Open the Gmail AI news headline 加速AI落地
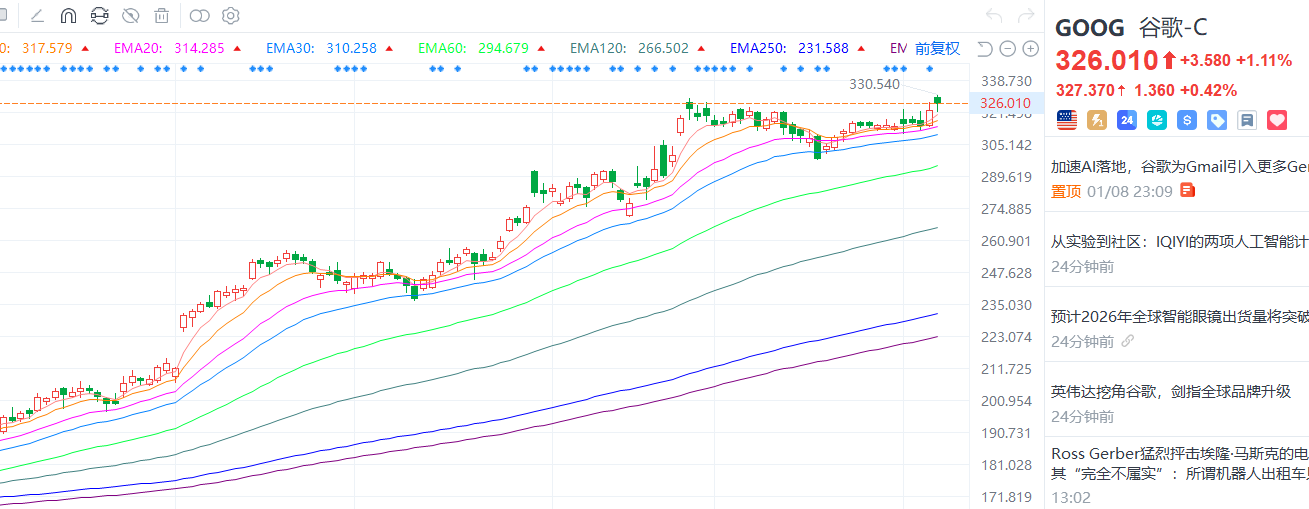 (1179, 166)
